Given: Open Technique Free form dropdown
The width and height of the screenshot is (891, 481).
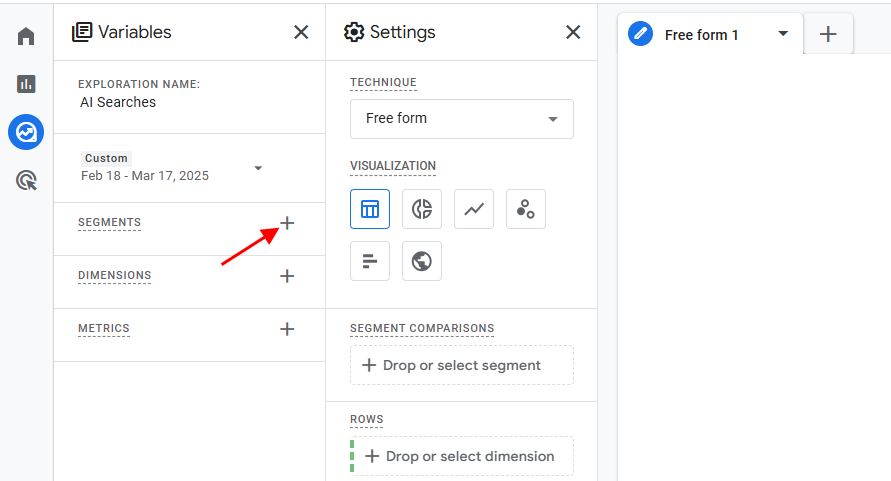Looking at the screenshot, I should [x=461, y=119].
